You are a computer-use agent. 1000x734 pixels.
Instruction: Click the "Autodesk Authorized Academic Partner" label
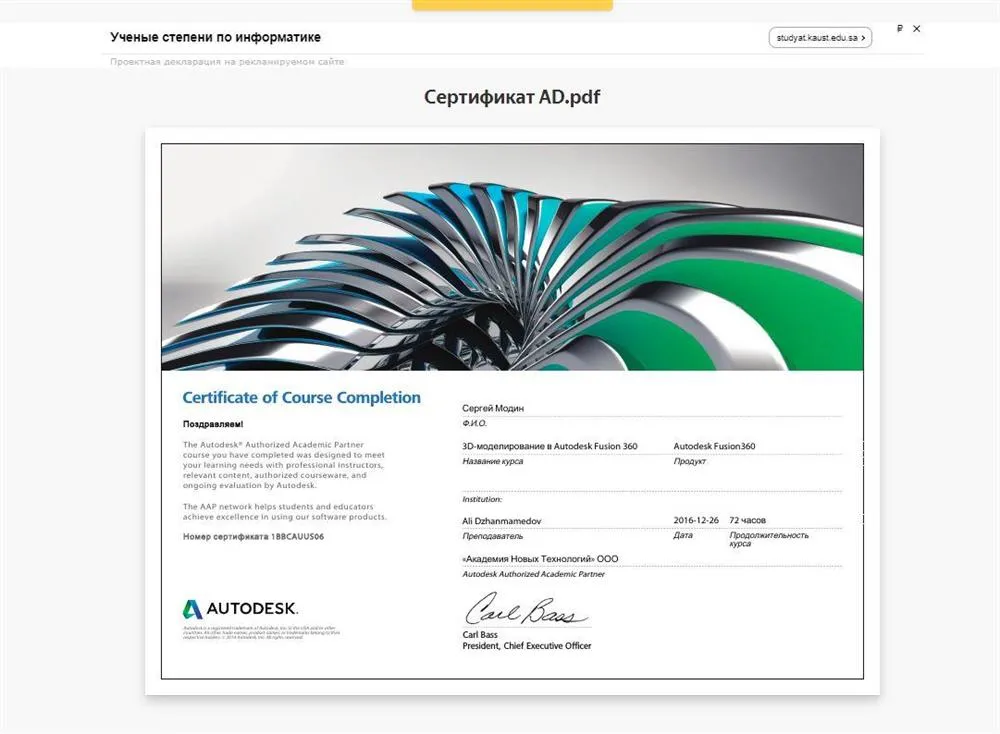(x=533, y=574)
